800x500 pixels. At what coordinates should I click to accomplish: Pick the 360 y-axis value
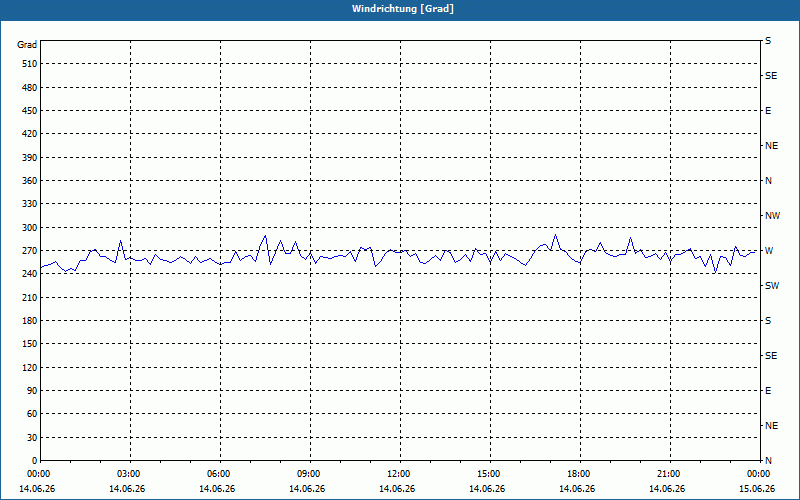coord(30,181)
